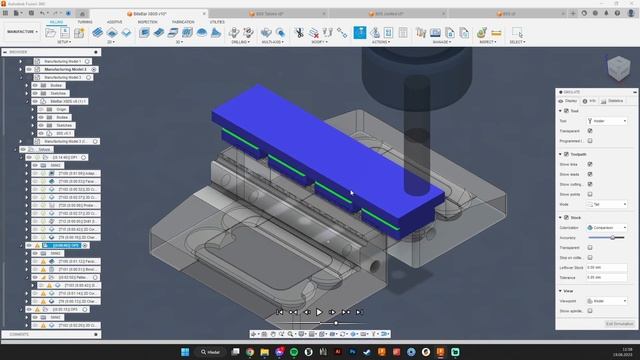Click the New Setup folder icon
Image resolution: width=640 pixels, height=360 pixels.
tap(51, 33)
